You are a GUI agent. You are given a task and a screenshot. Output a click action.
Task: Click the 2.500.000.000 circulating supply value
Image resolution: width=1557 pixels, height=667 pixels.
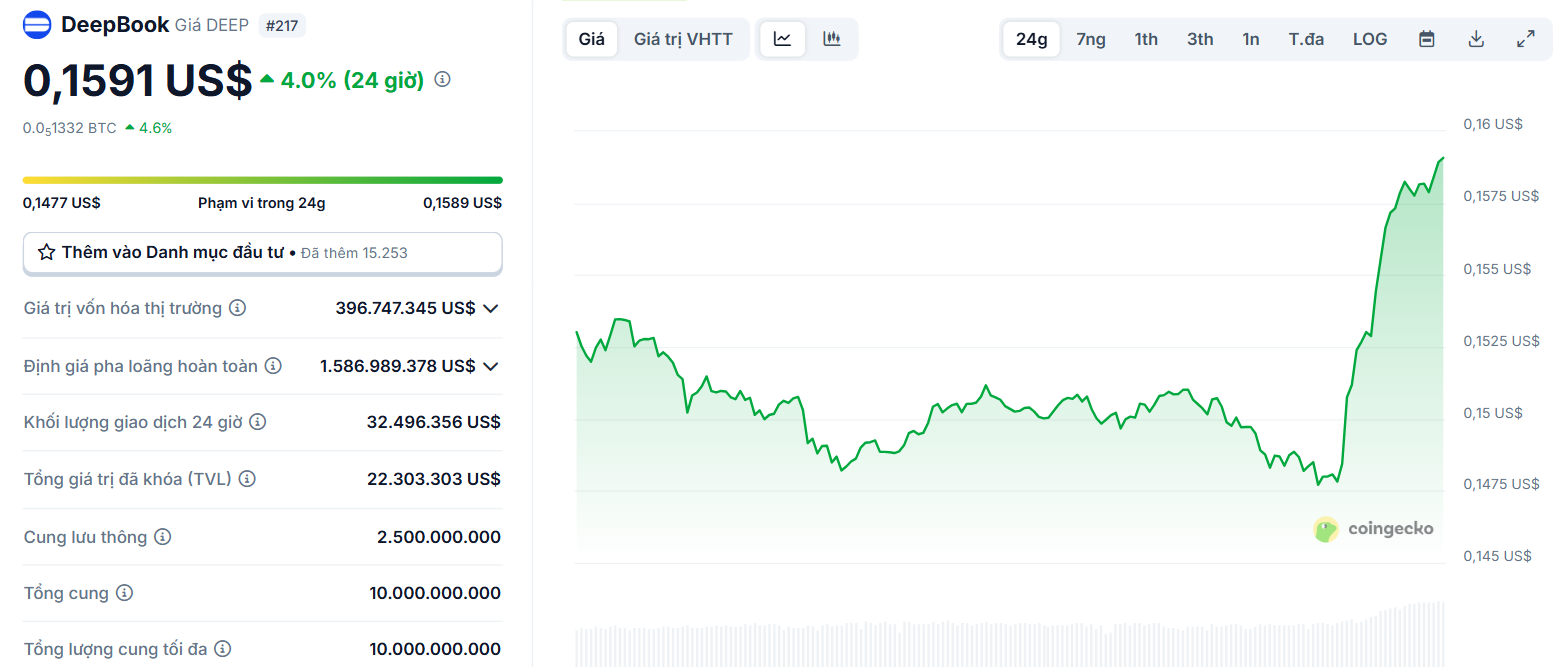tap(439, 537)
